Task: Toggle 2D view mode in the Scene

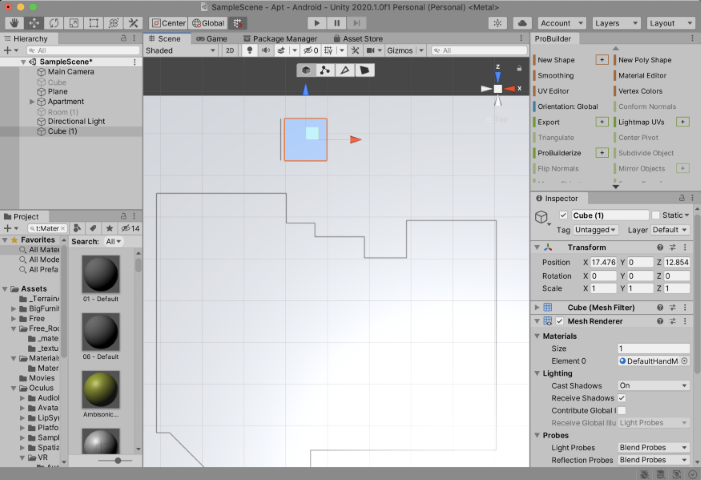Action: point(229,50)
